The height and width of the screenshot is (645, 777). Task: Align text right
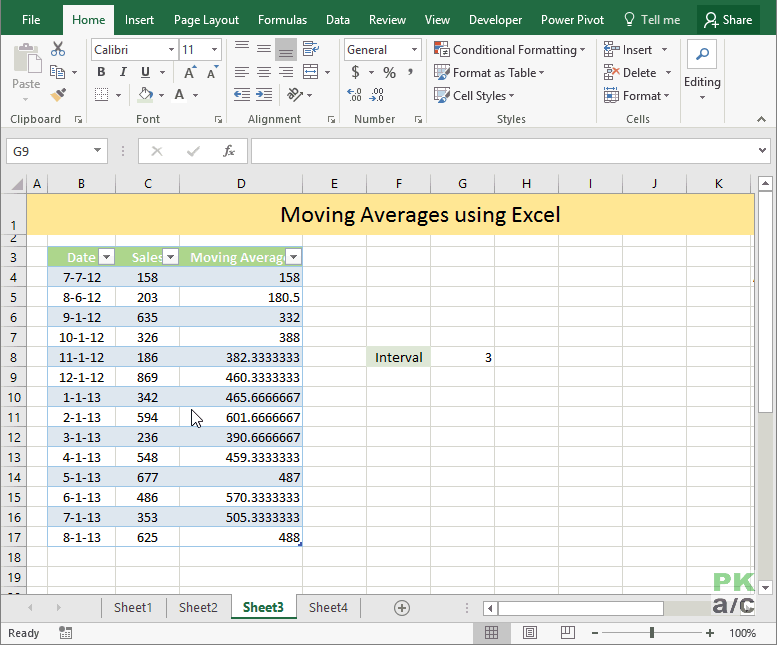click(286, 72)
